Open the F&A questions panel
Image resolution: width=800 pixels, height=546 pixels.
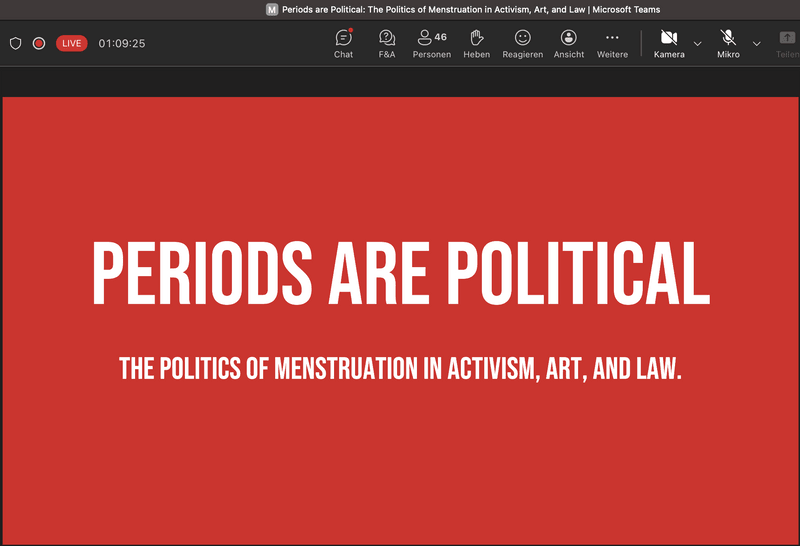387,43
